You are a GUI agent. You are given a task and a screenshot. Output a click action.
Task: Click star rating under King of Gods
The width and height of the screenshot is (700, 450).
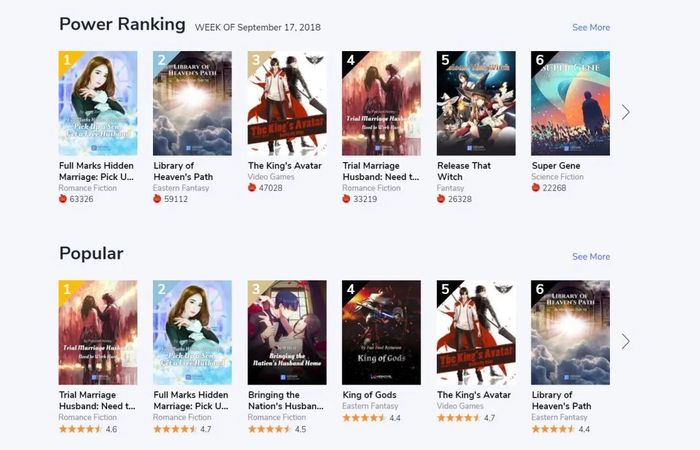(364, 418)
